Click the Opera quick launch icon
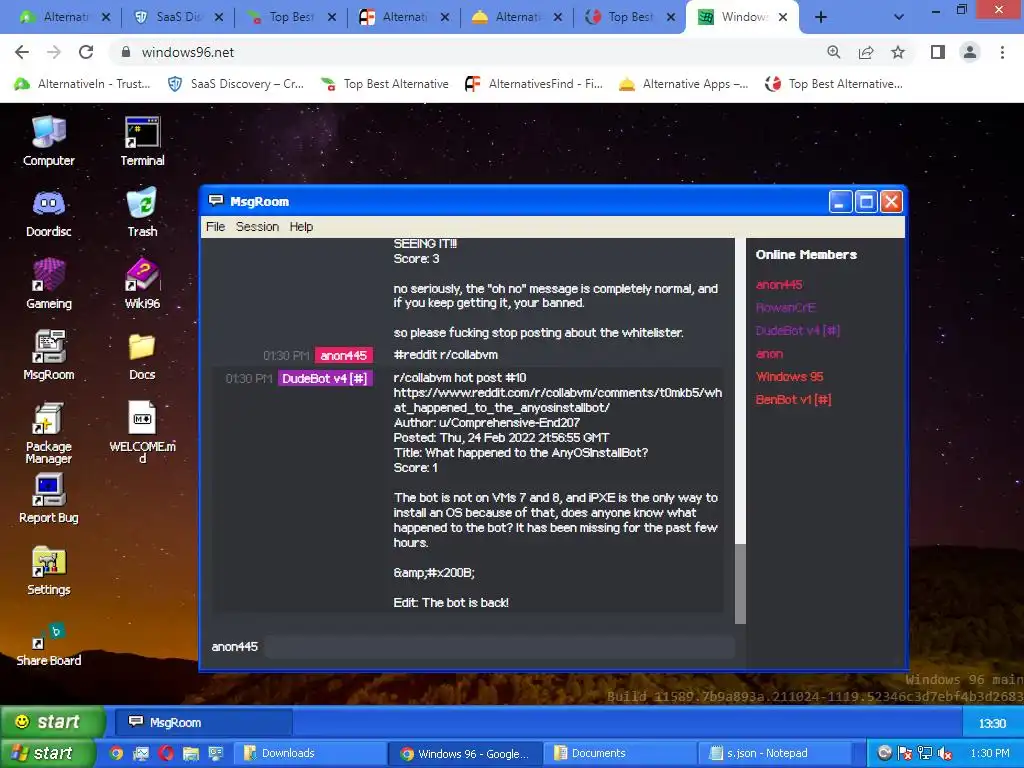Image resolution: width=1024 pixels, height=768 pixels. (x=166, y=753)
